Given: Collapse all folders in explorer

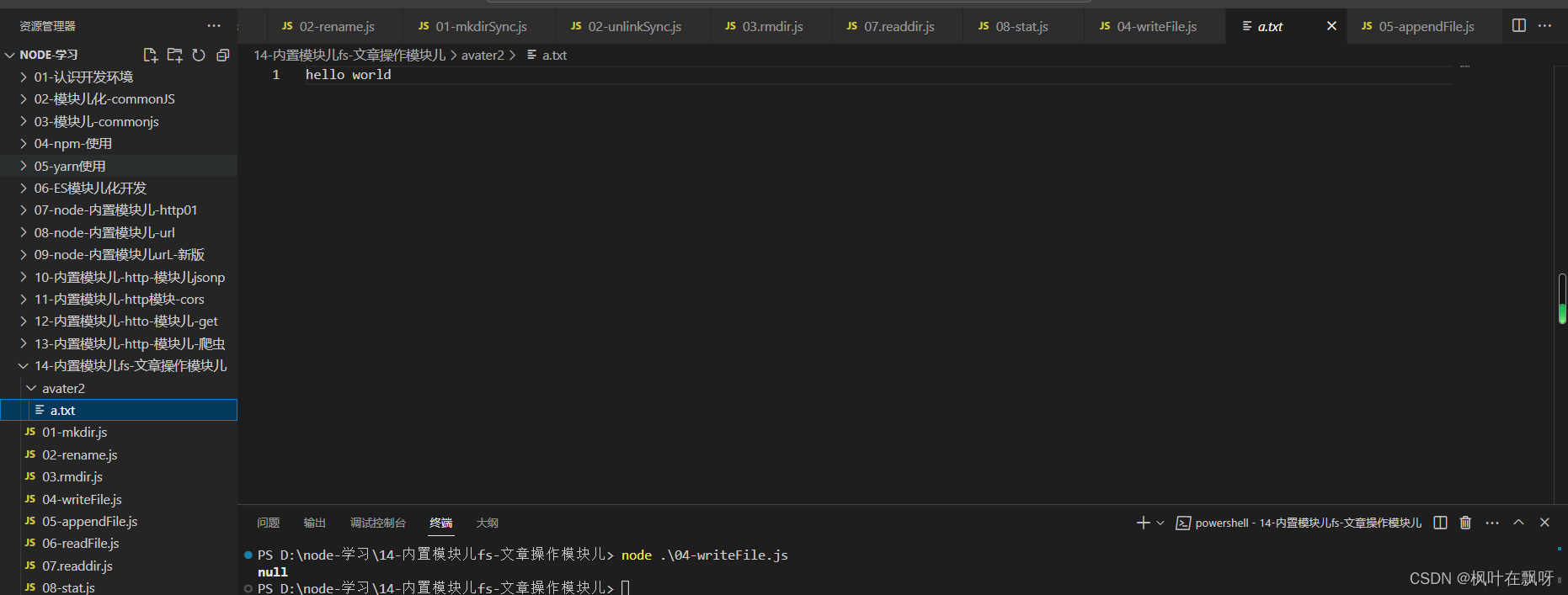Looking at the screenshot, I should (223, 55).
